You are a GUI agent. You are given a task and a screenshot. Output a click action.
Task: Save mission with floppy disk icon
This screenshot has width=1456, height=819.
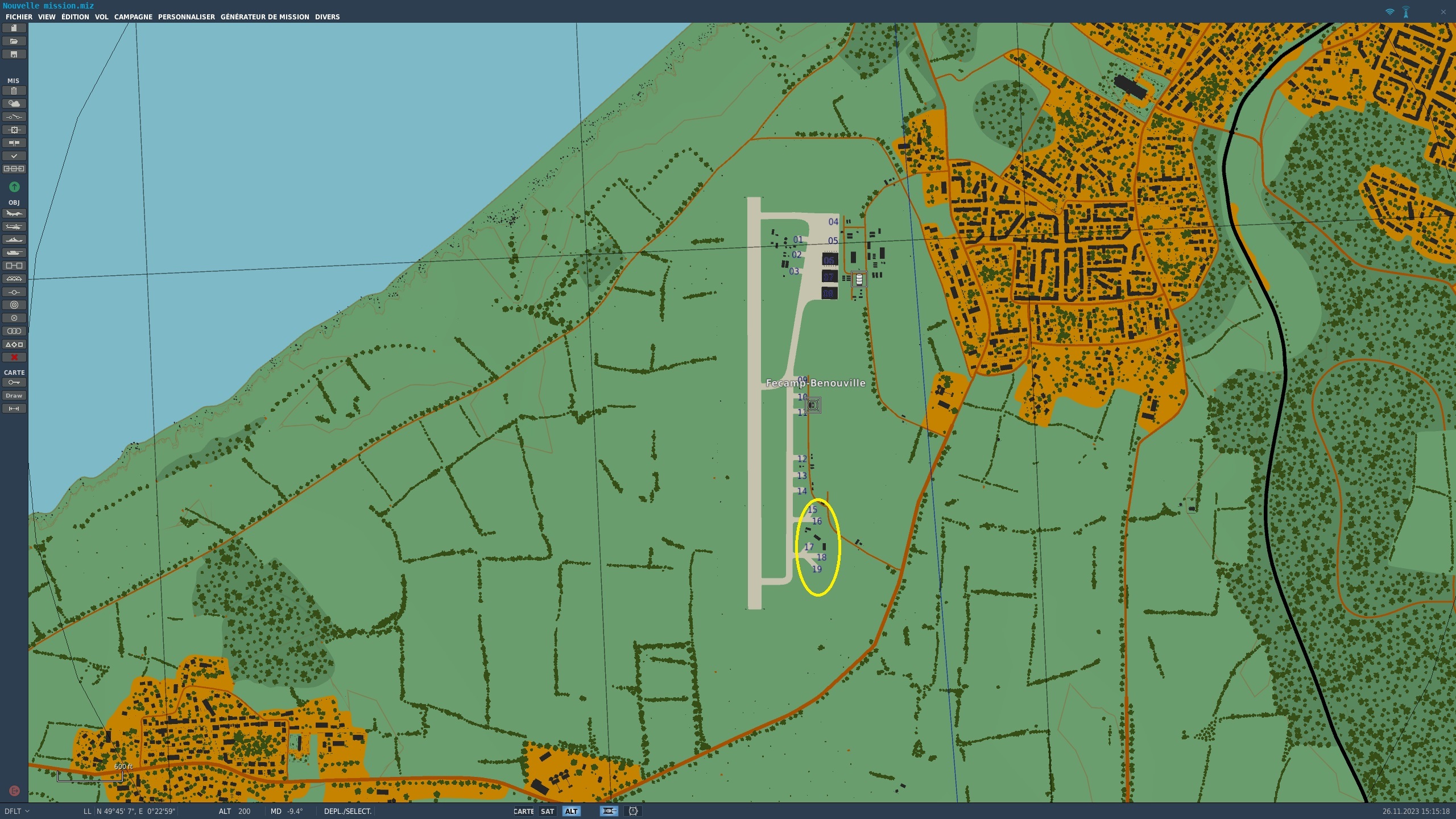[14, 55]
